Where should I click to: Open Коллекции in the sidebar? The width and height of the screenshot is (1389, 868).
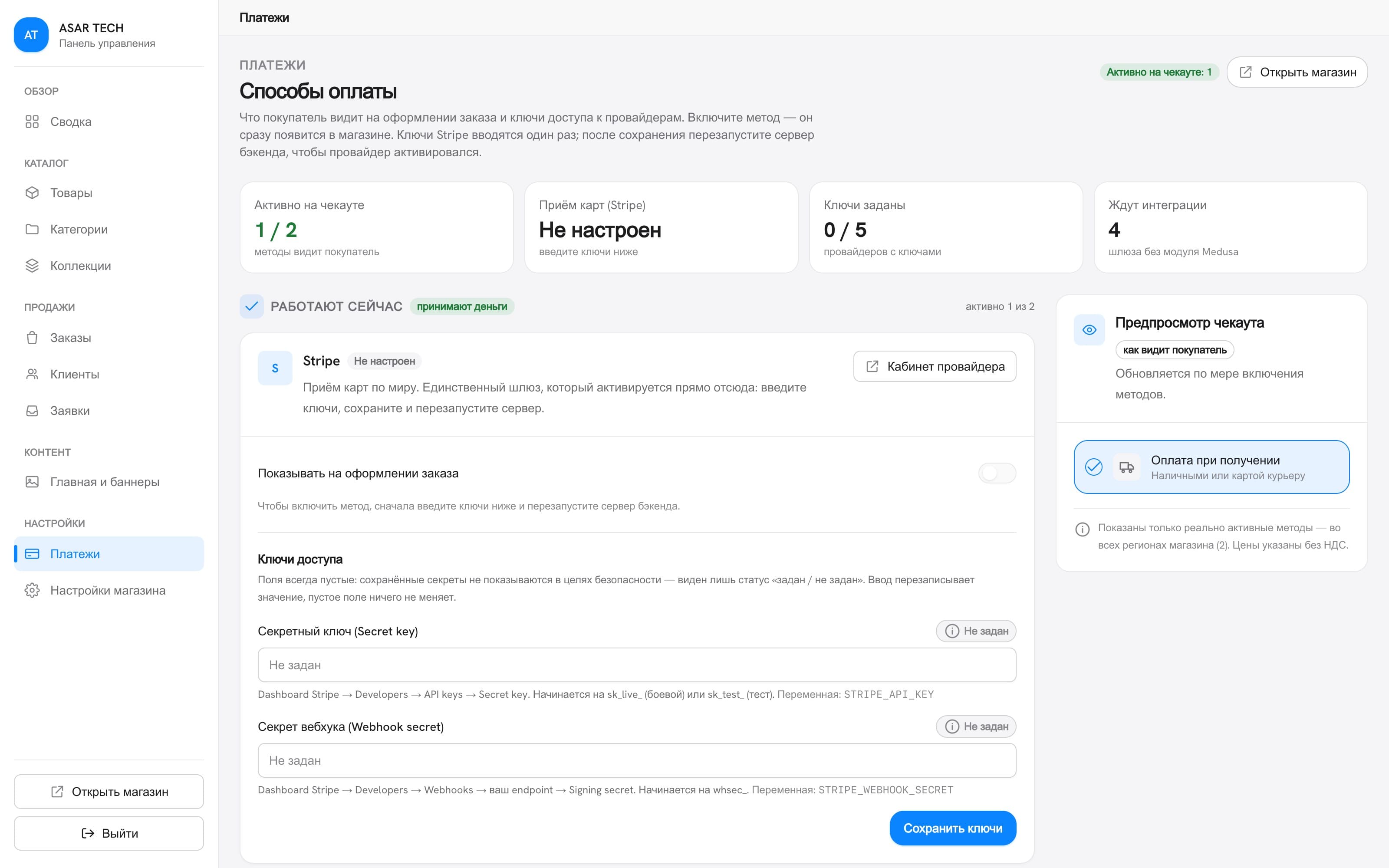point(109,266)
